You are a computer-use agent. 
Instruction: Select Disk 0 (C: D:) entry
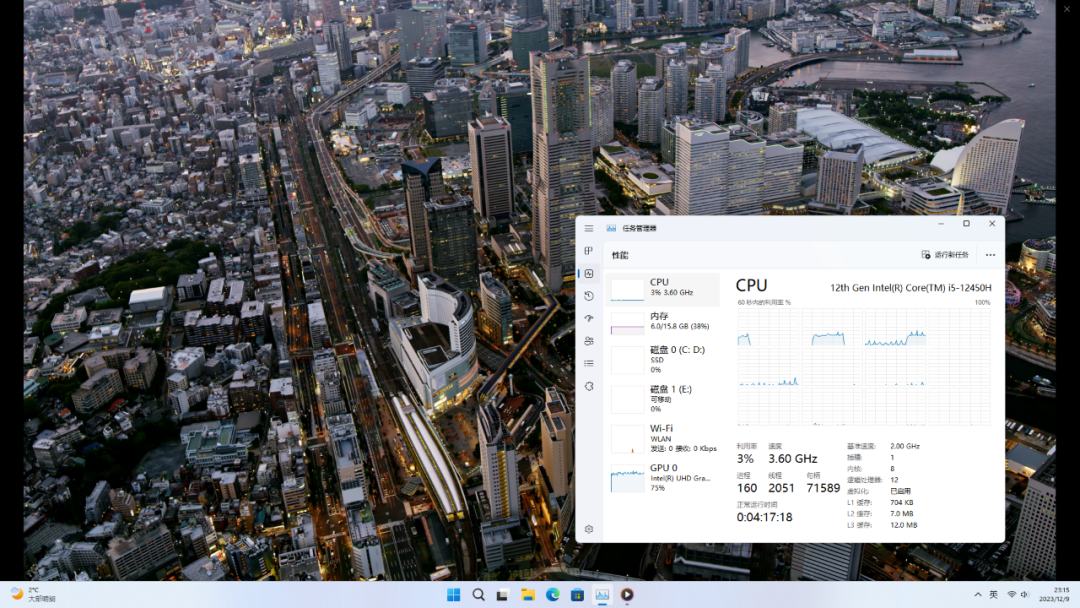coord(663,359)
